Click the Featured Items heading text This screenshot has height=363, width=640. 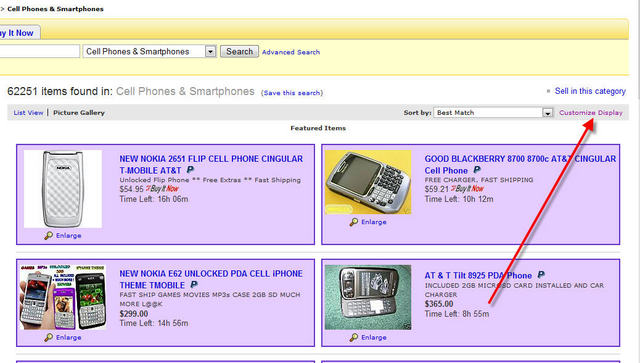[318, 128]
